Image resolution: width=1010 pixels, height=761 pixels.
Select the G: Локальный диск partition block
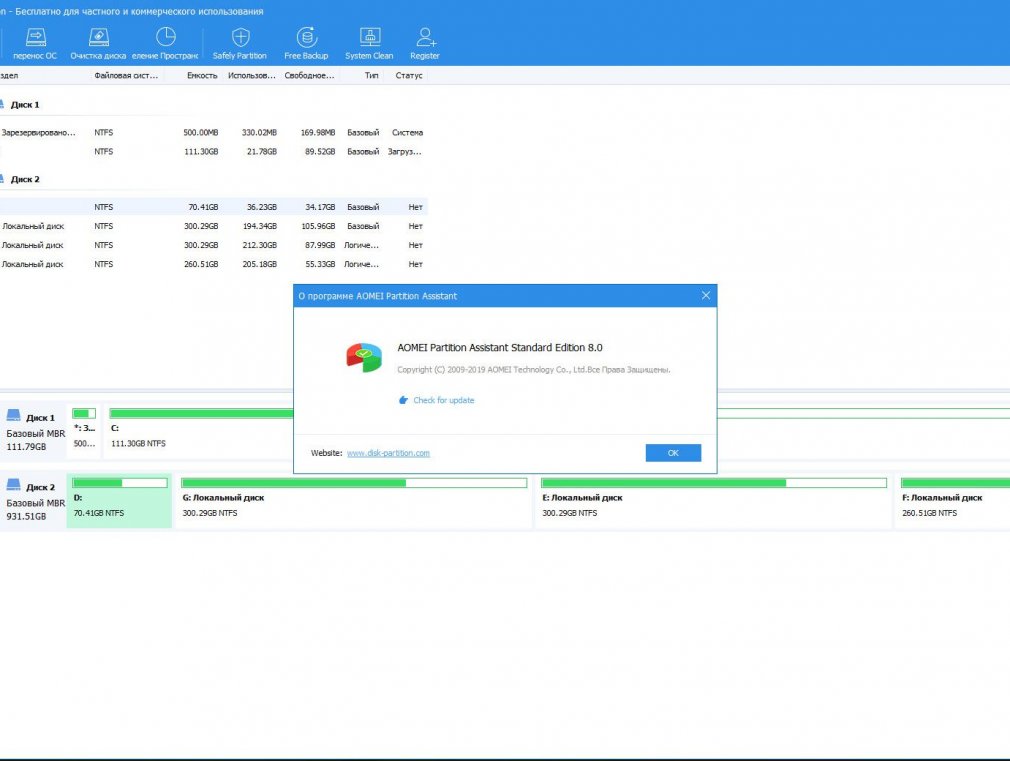coord(354,501)
